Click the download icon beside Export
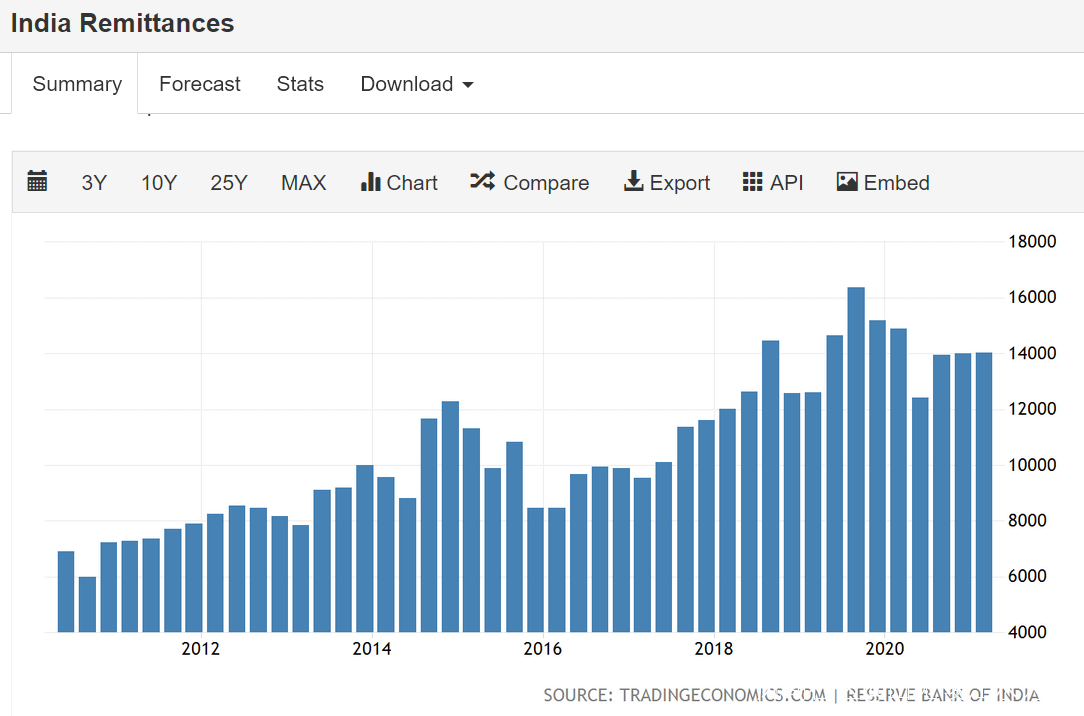This screenshot has width=1084, height=716. pos(633,182)
